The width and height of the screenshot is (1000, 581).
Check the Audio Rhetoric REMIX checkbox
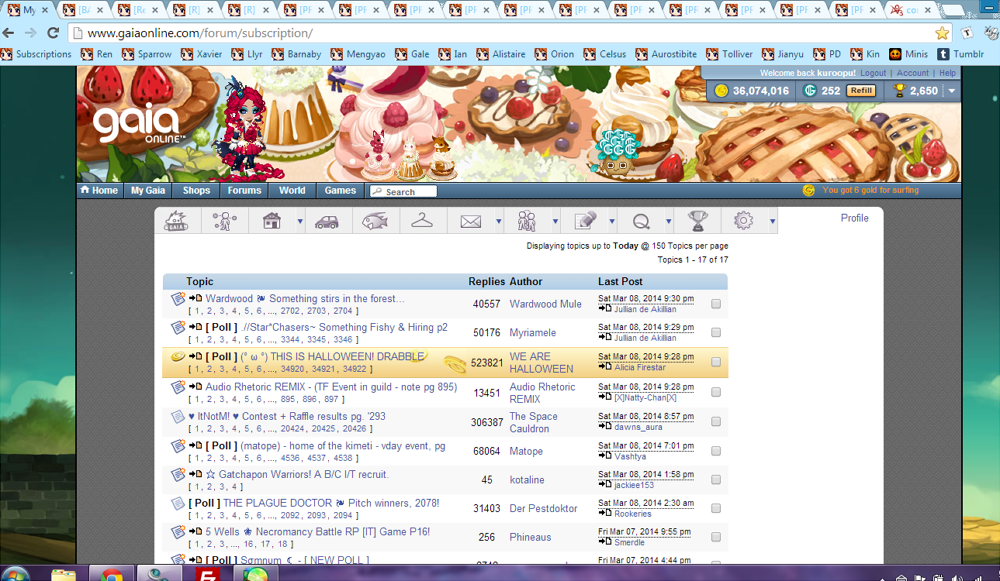(716, 392)
